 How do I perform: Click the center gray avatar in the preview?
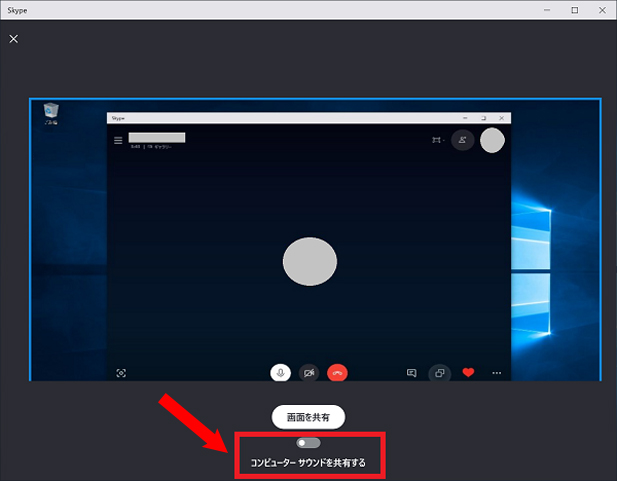(310, 261)
